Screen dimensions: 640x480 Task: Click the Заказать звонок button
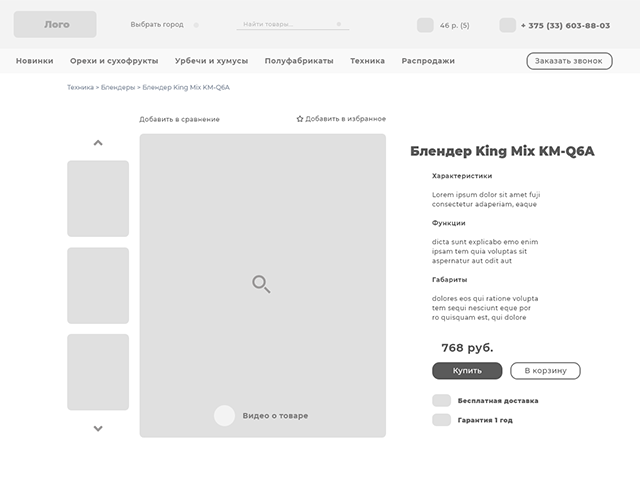point(569,61)
